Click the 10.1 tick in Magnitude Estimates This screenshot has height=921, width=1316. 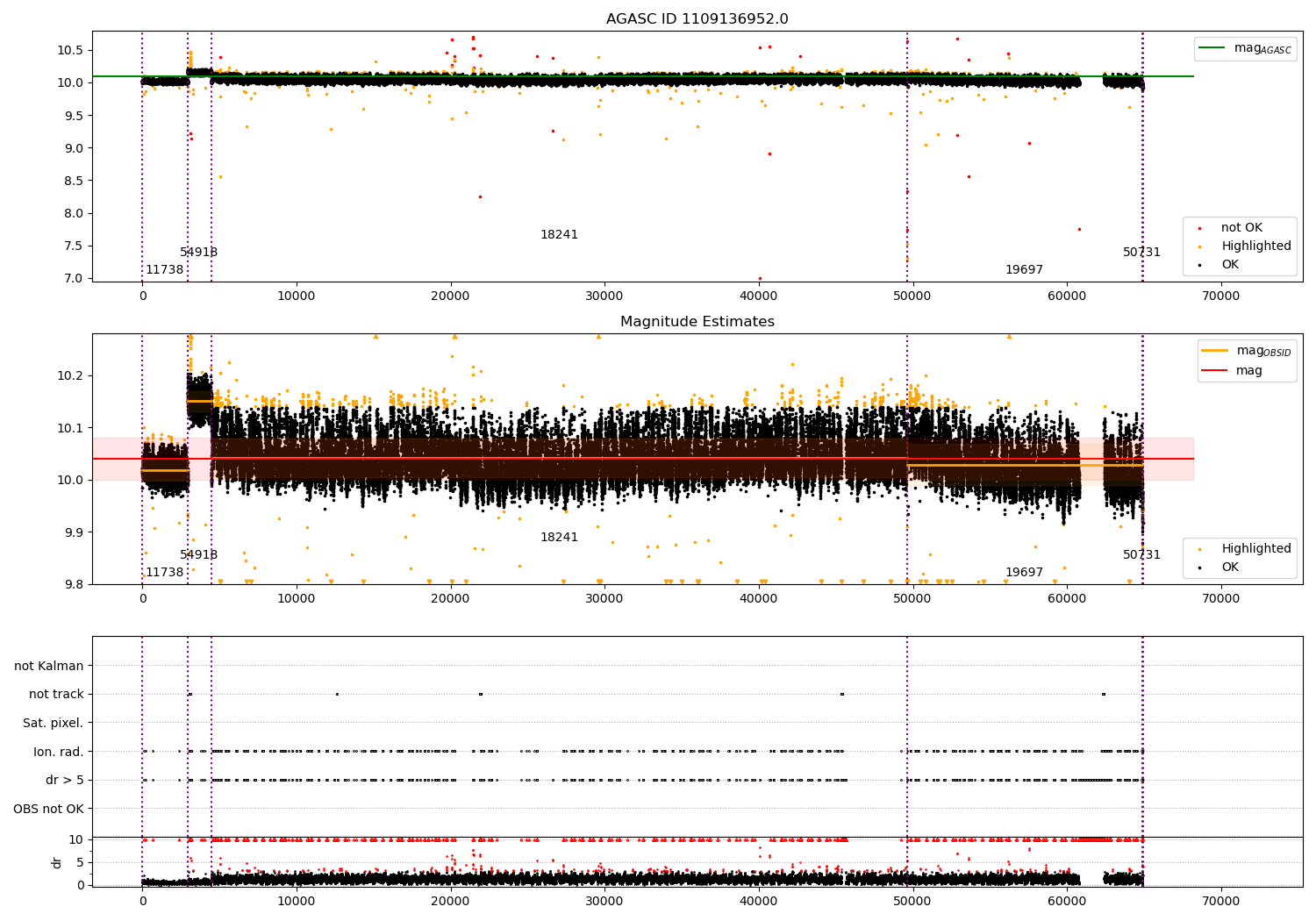click(x=71, y=428)
